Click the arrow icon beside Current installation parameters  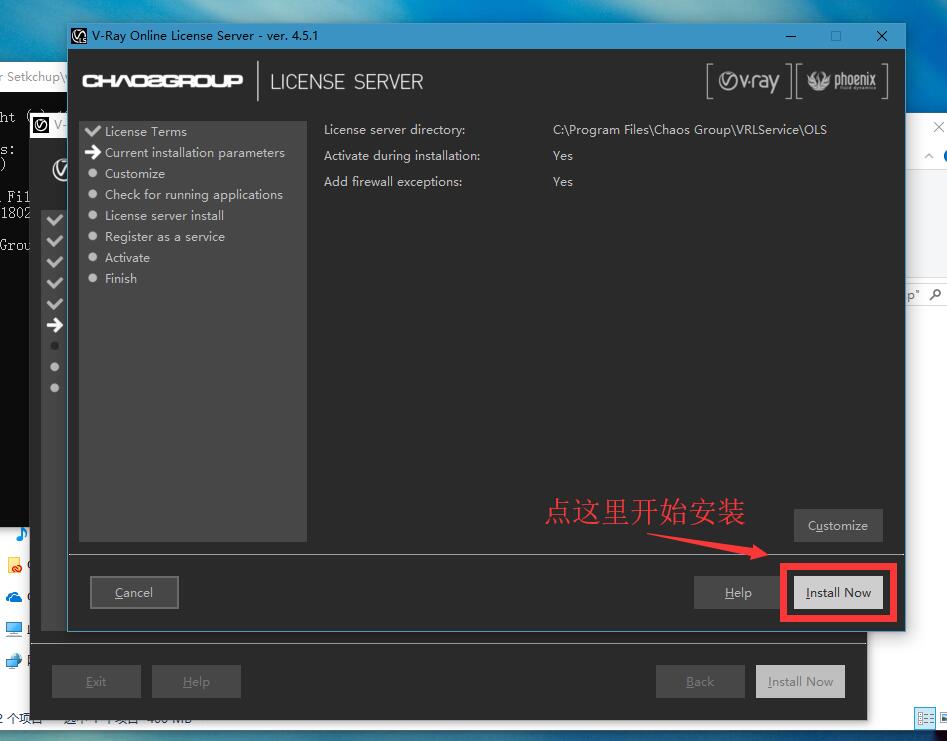tap(92, 152)
